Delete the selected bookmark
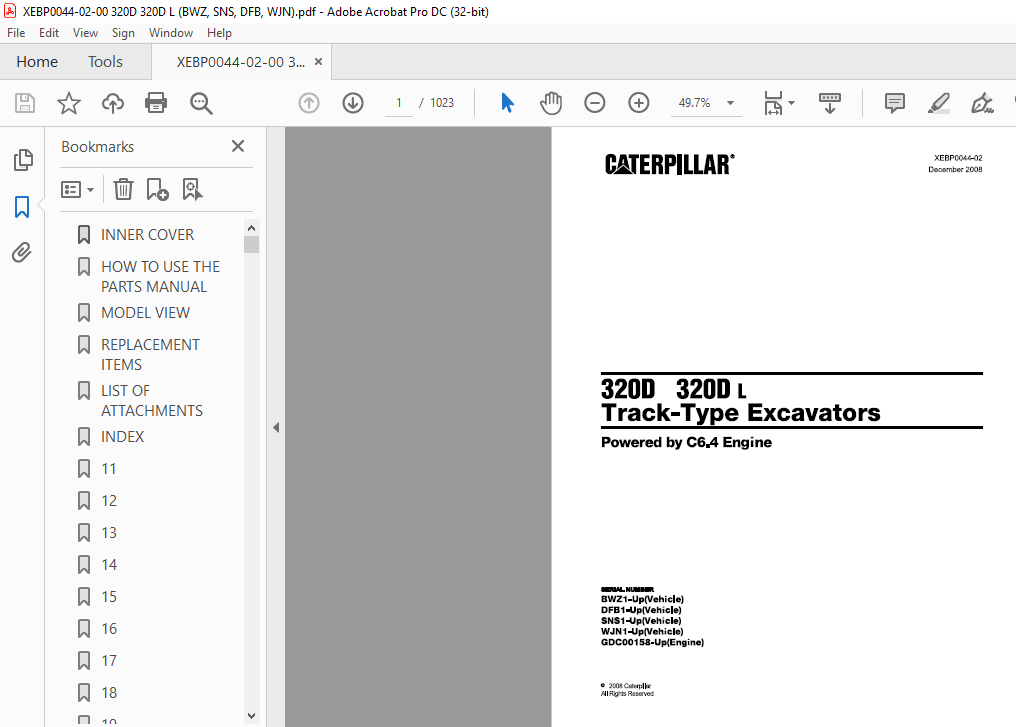This screenshot has width=1016, height=727. point(123,189)
